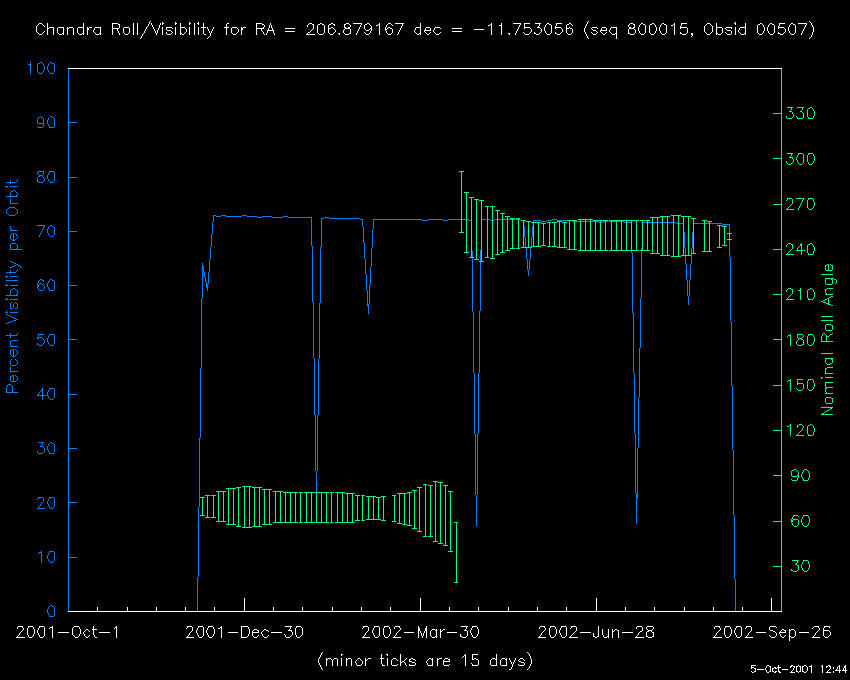850x680 pixels.
Task: Click the 240 roll angle tick label
Action: pos(803,250)
